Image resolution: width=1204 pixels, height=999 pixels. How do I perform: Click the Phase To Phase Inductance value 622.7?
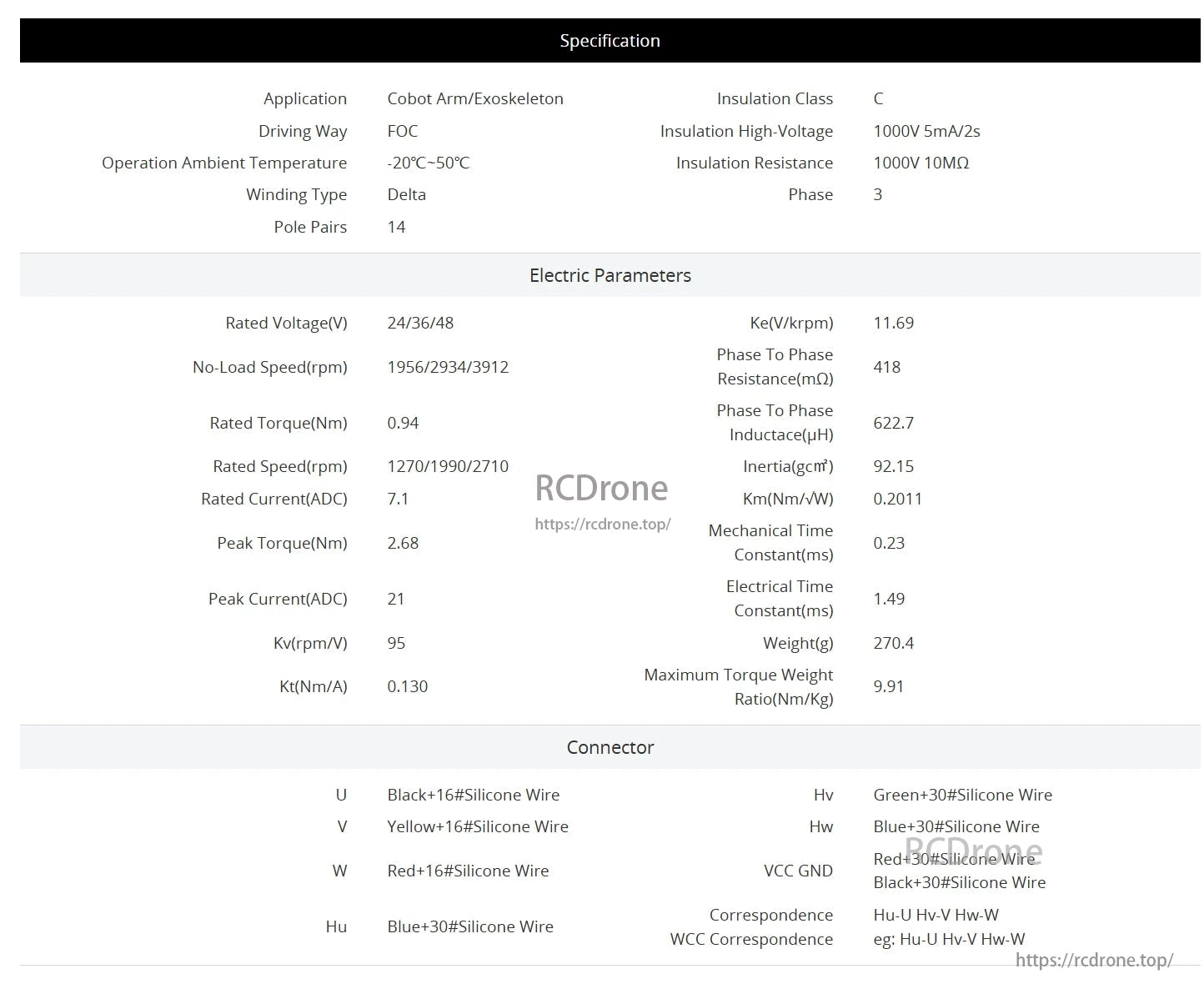[893, 423]
